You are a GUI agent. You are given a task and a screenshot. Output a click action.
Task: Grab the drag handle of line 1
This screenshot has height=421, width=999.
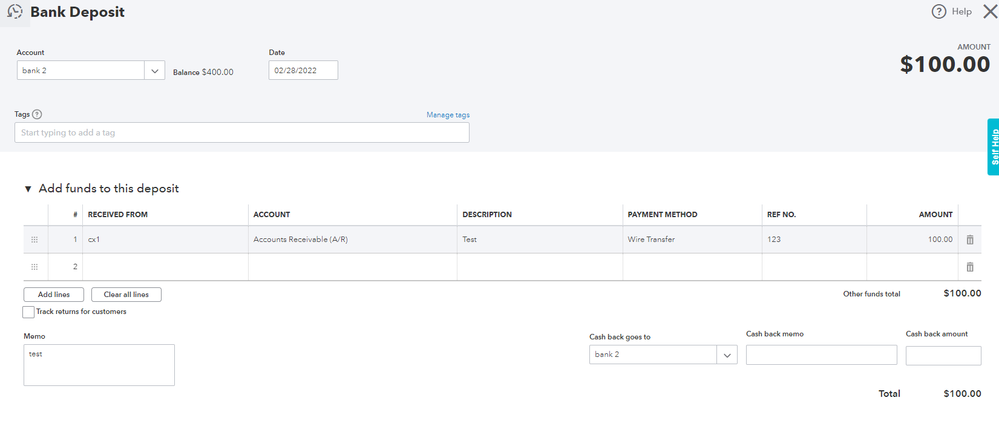[x=35, y=240]
